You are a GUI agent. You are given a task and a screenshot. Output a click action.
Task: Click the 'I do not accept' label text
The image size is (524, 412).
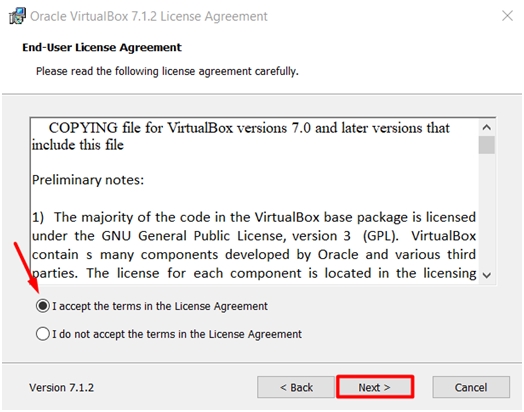pyautogui.click(x=177, y=334)
